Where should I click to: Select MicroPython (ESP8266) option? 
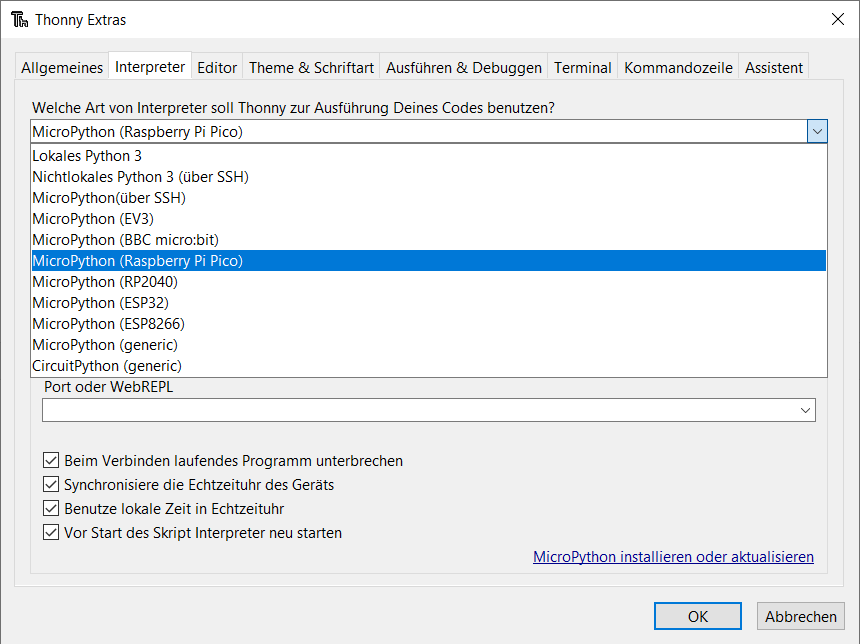tap(429, 324)
